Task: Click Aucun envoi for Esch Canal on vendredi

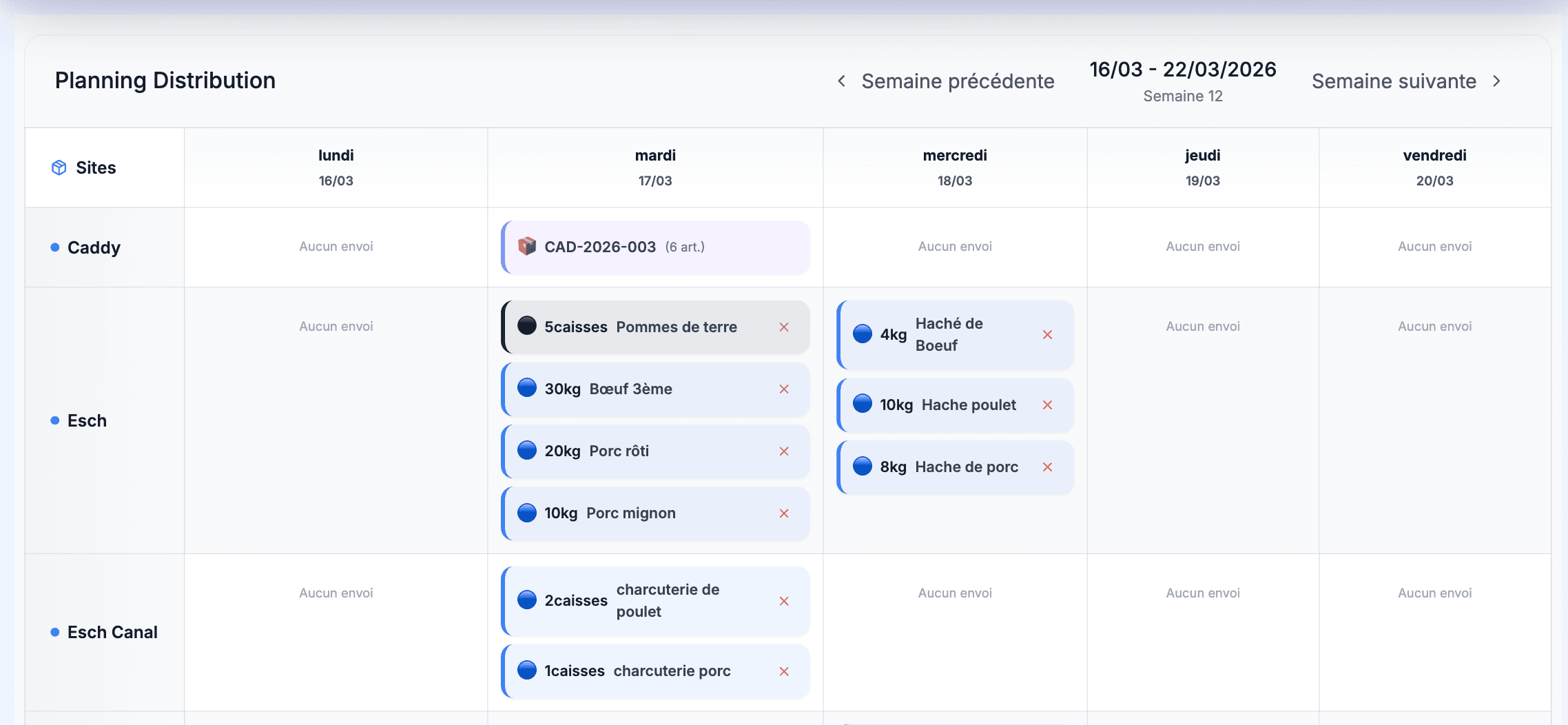Action: coord(1435,593)
